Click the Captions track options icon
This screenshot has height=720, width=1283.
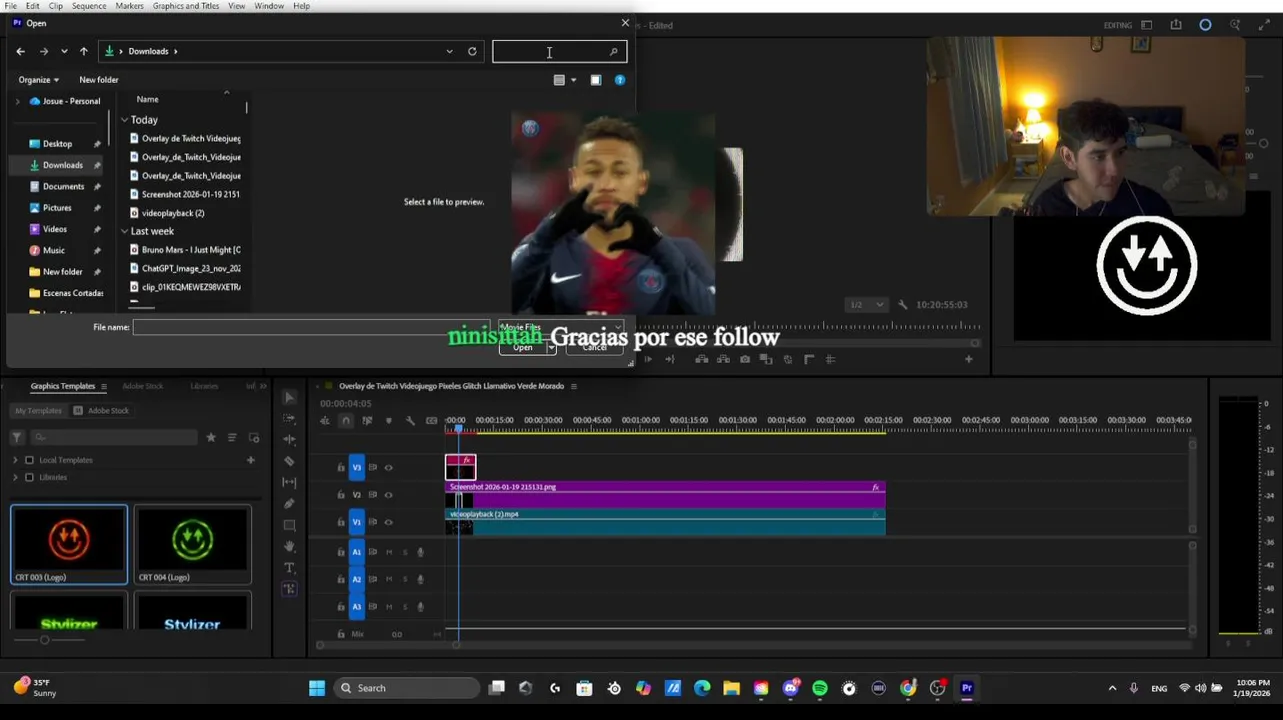coord(431,420)
